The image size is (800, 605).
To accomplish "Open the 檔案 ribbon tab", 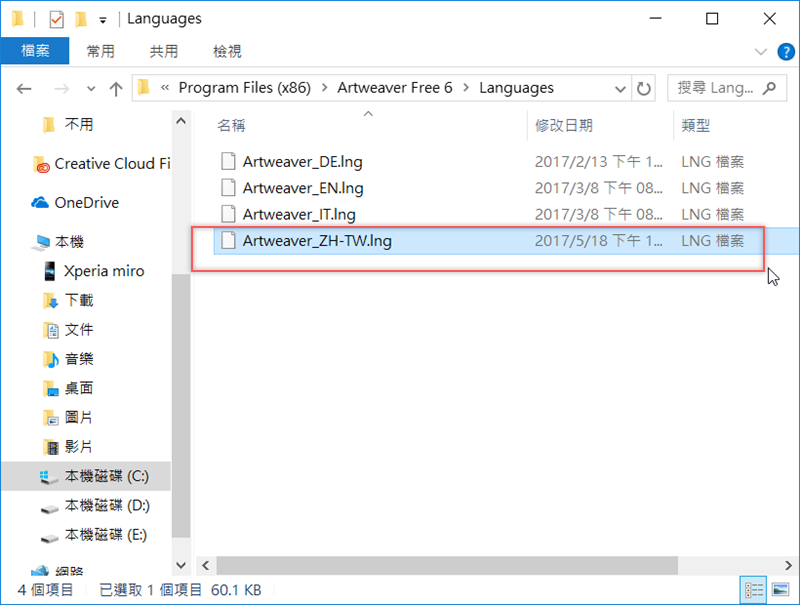I will [x=35, y=51].
